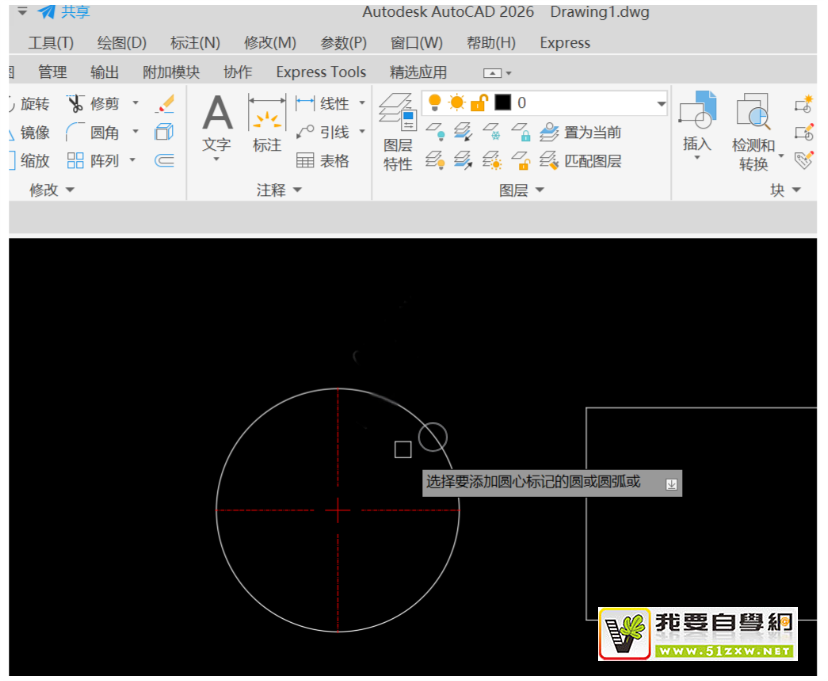The image size is (828, 681).
Task: Click the 插入 (Insert block) icon
Action: 697,121
